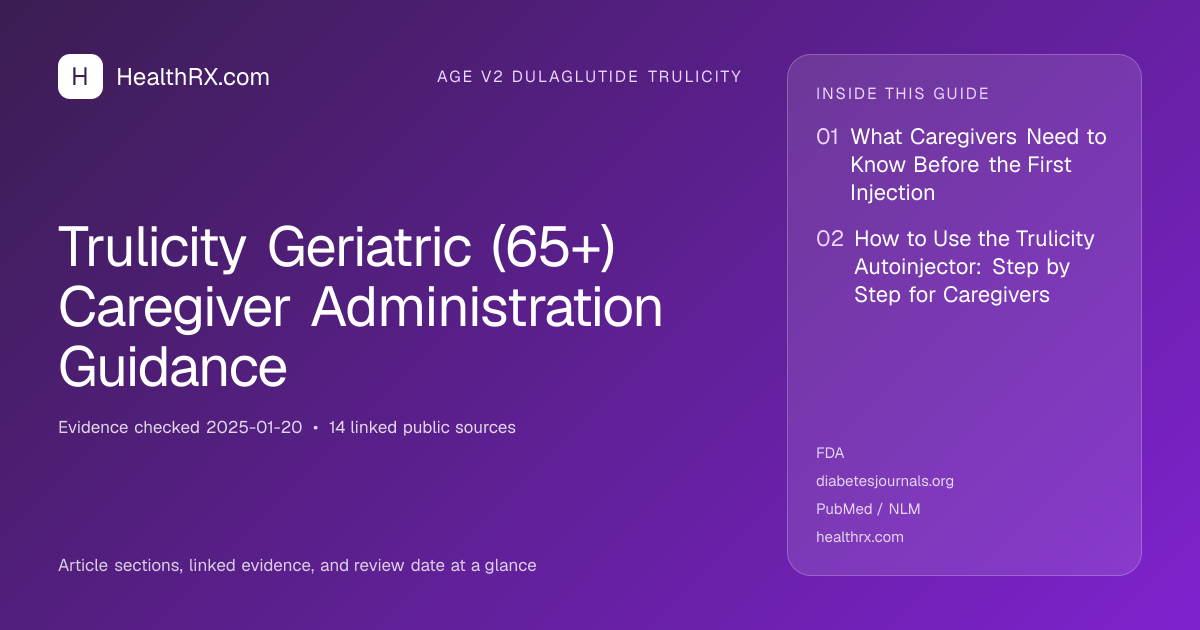Click 'Evidence checked 2025-01-20' text
This screenshot has width=1200, height=630.
click(180, 427)
